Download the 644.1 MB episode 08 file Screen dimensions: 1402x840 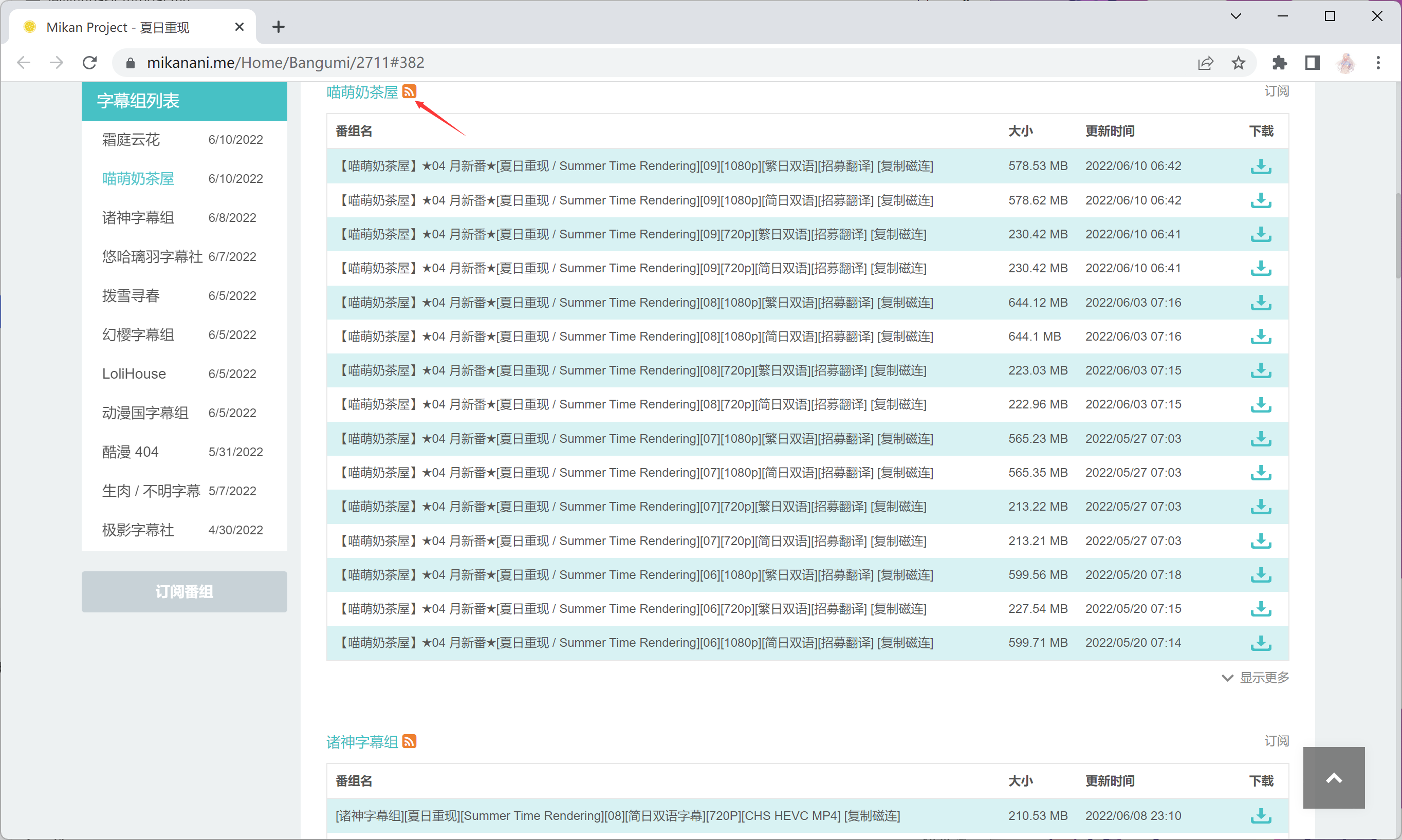point(1261,336)
